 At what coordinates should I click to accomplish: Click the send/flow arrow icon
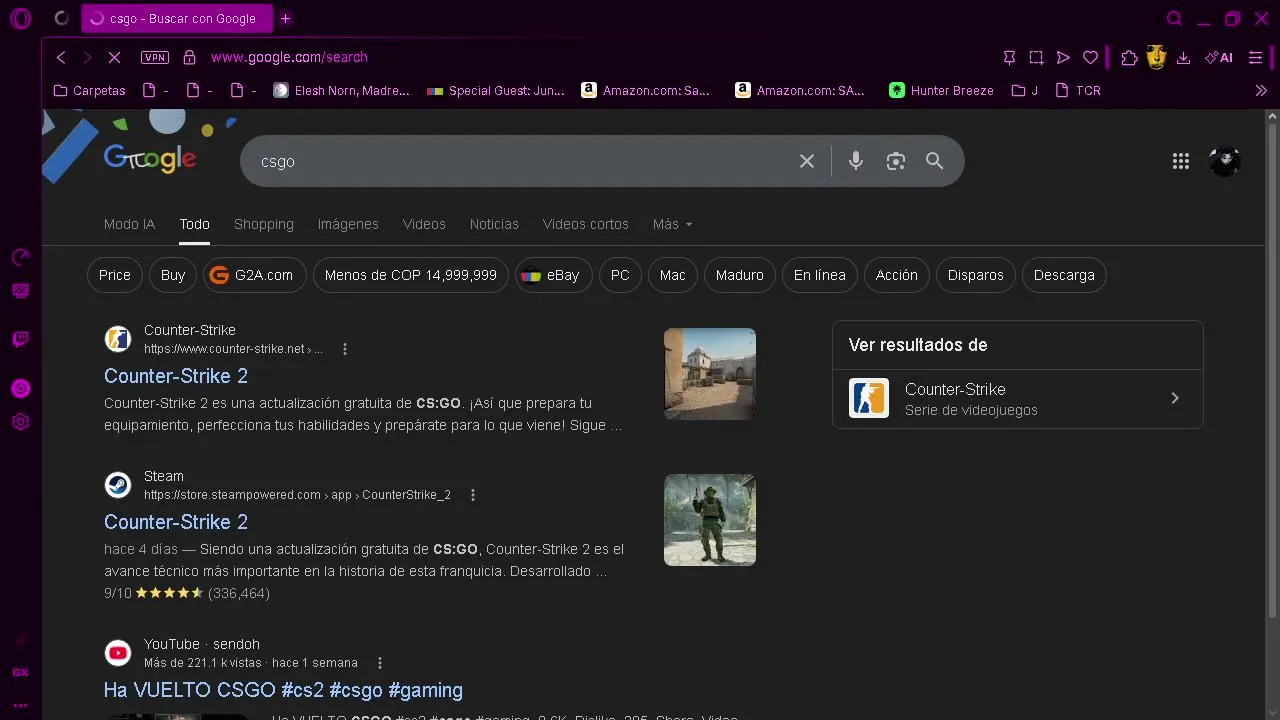[x=1063, y=57]
